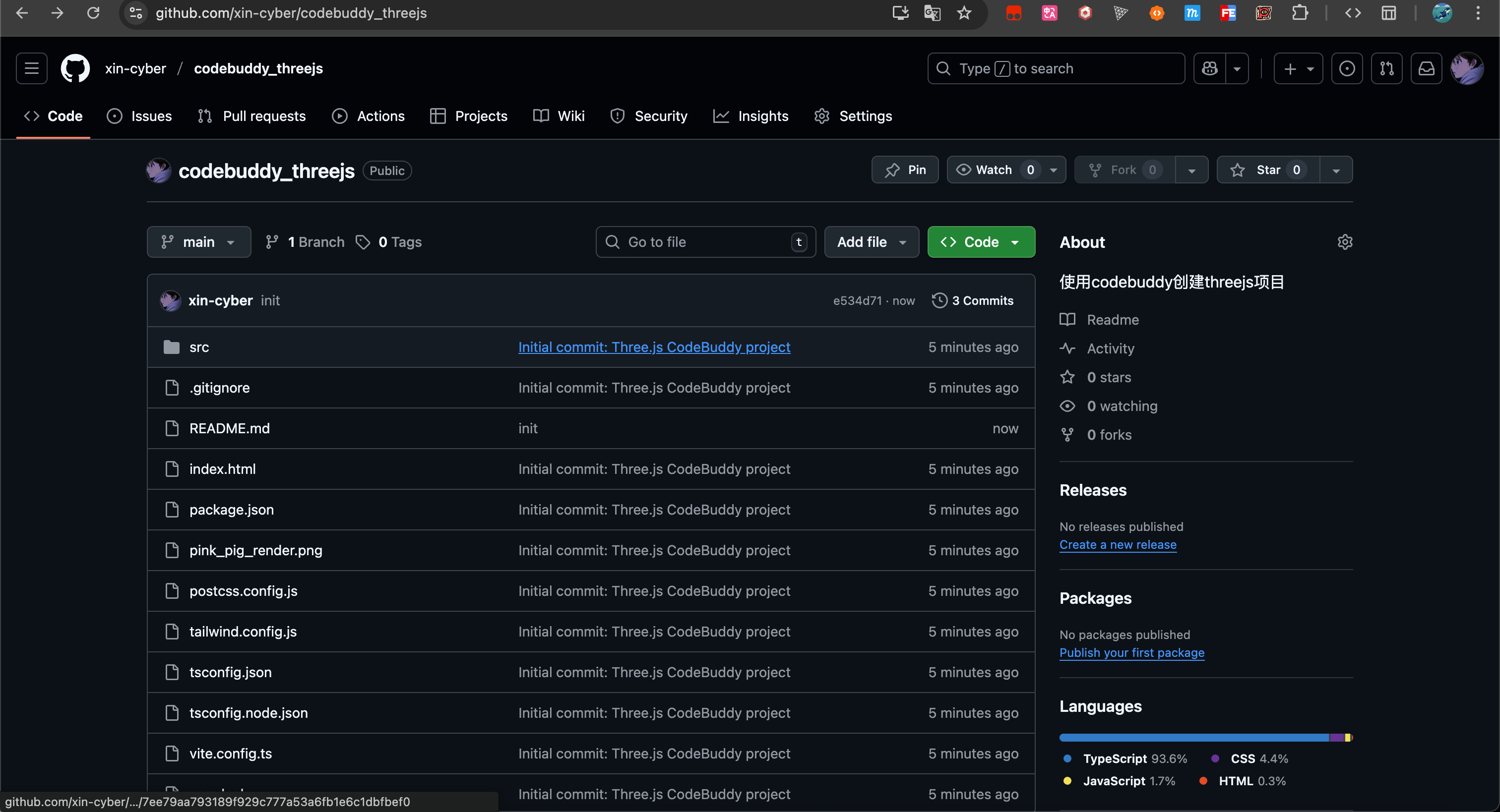1500x812 pixels.
Task: Go forward in browser history
Action: click(x=57, y=13)
